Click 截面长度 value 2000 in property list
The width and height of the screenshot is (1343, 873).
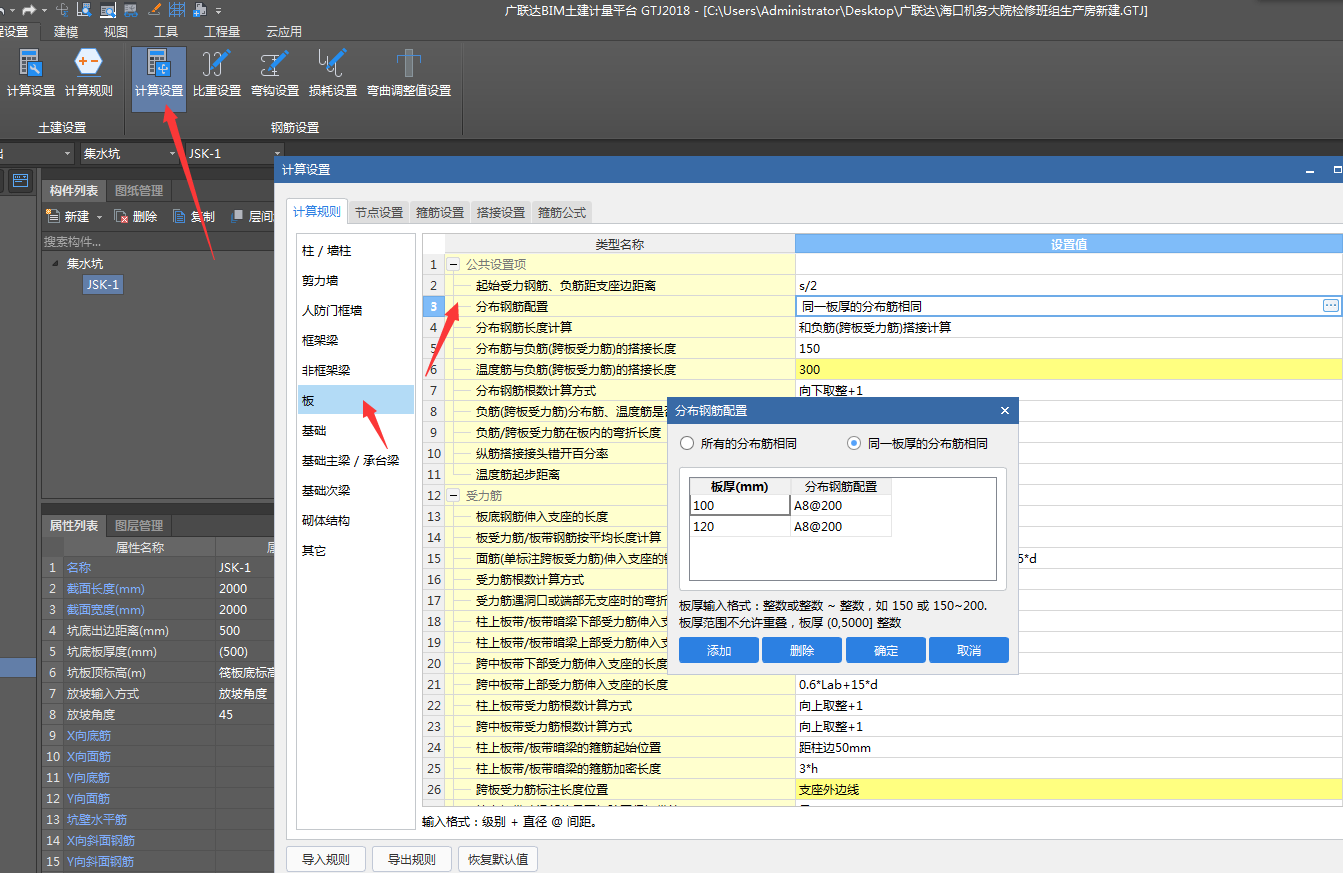pos(245,588)
